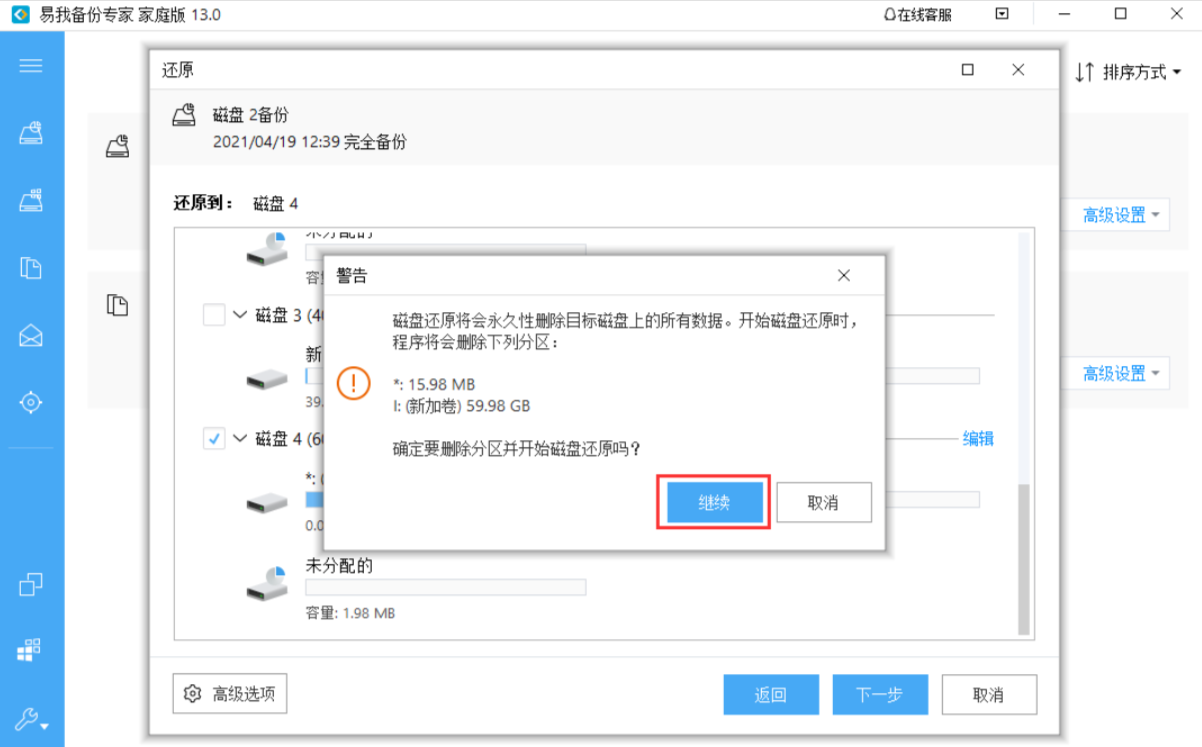
Task: Click 取消 in the warning dialog
Action: 823,502
